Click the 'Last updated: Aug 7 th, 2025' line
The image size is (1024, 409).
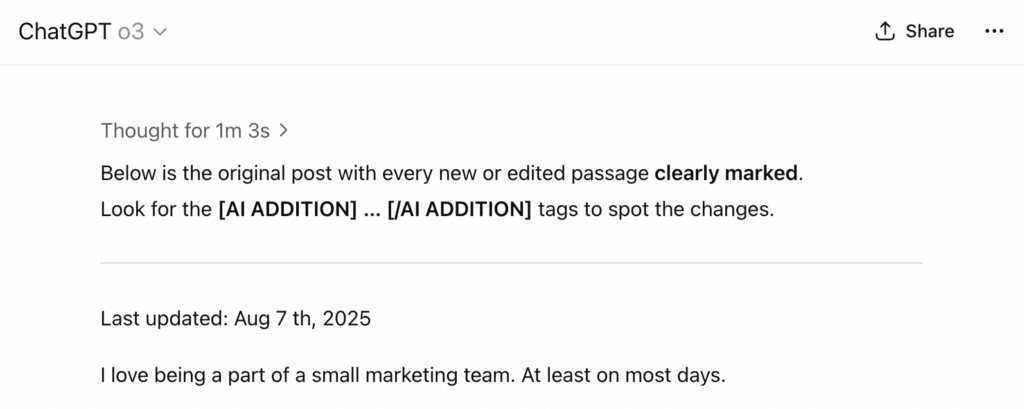click(x=236, y=319)
